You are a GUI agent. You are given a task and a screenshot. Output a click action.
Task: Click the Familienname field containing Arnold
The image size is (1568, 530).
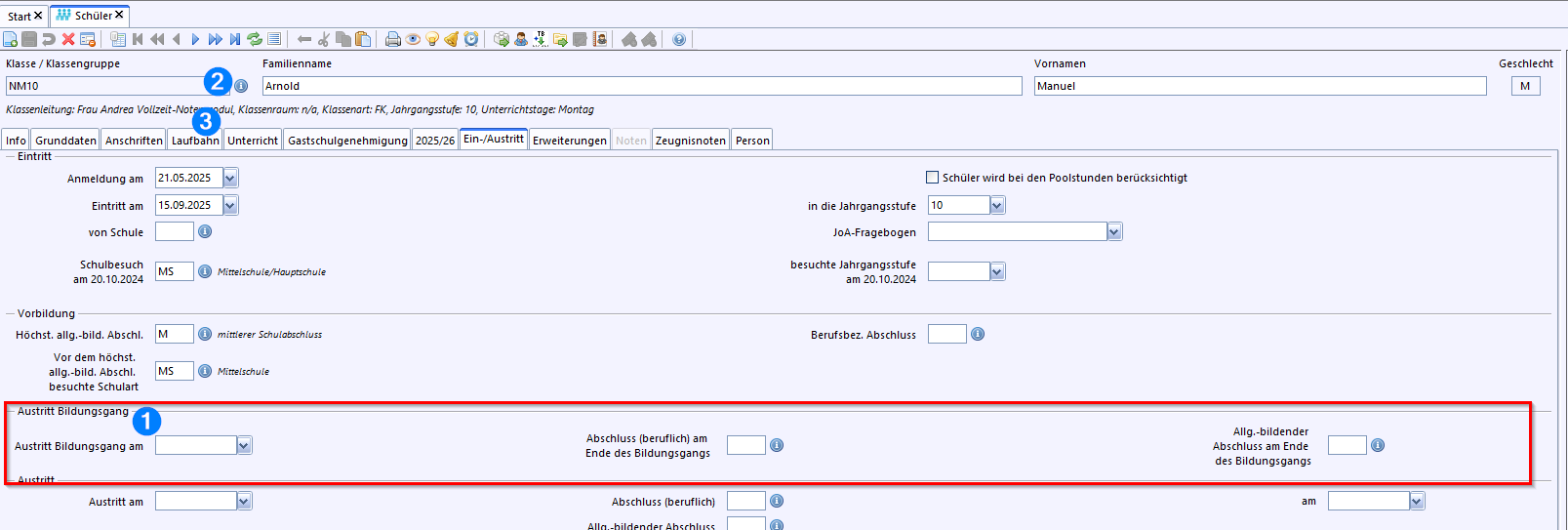coord(641,86)
